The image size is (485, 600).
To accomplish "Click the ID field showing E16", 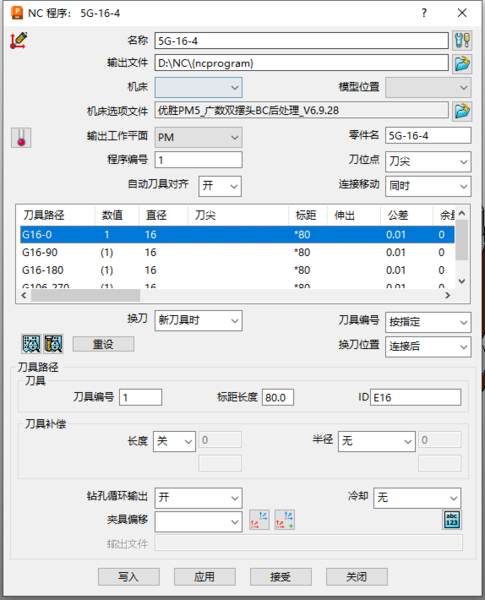I will click(x=415, y=397).
